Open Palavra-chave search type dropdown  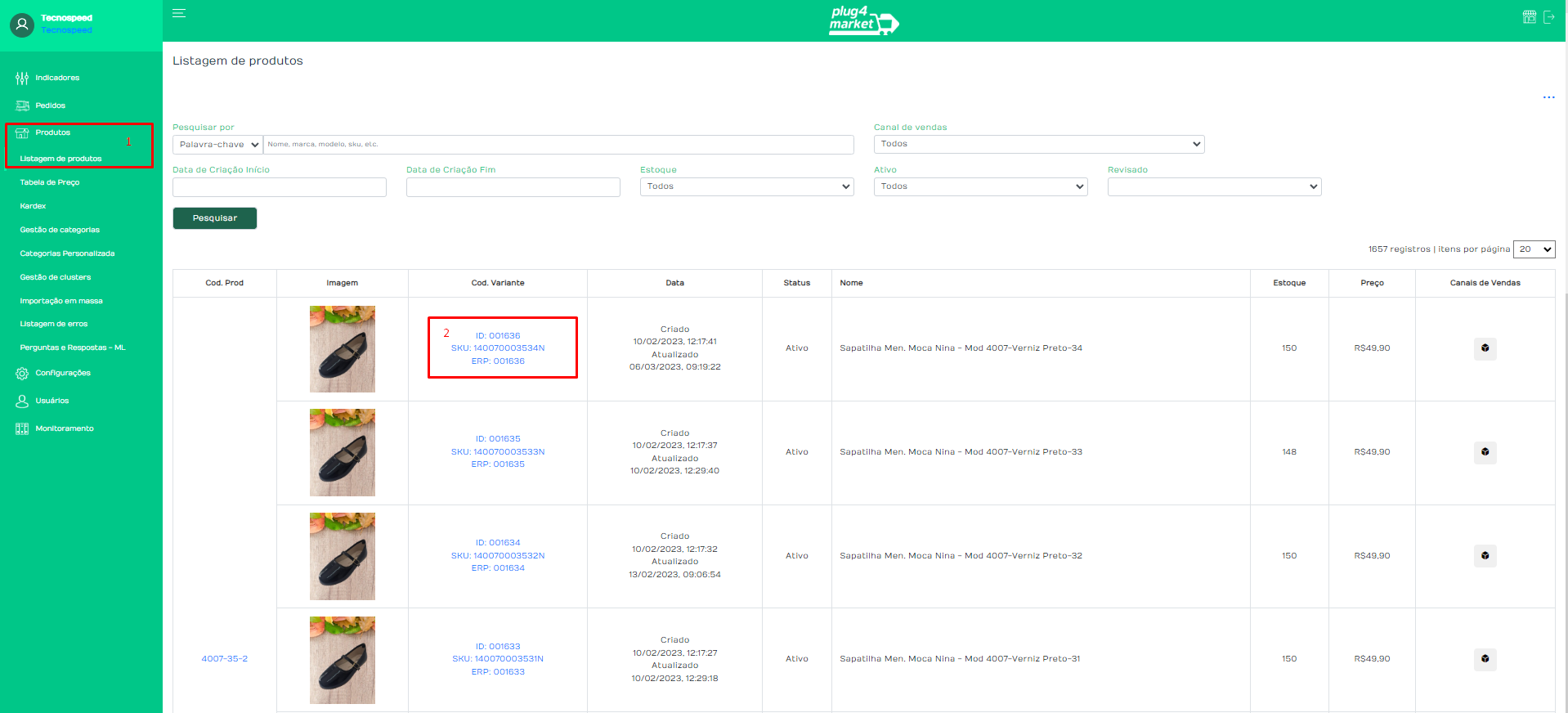(x=217, y=145)
